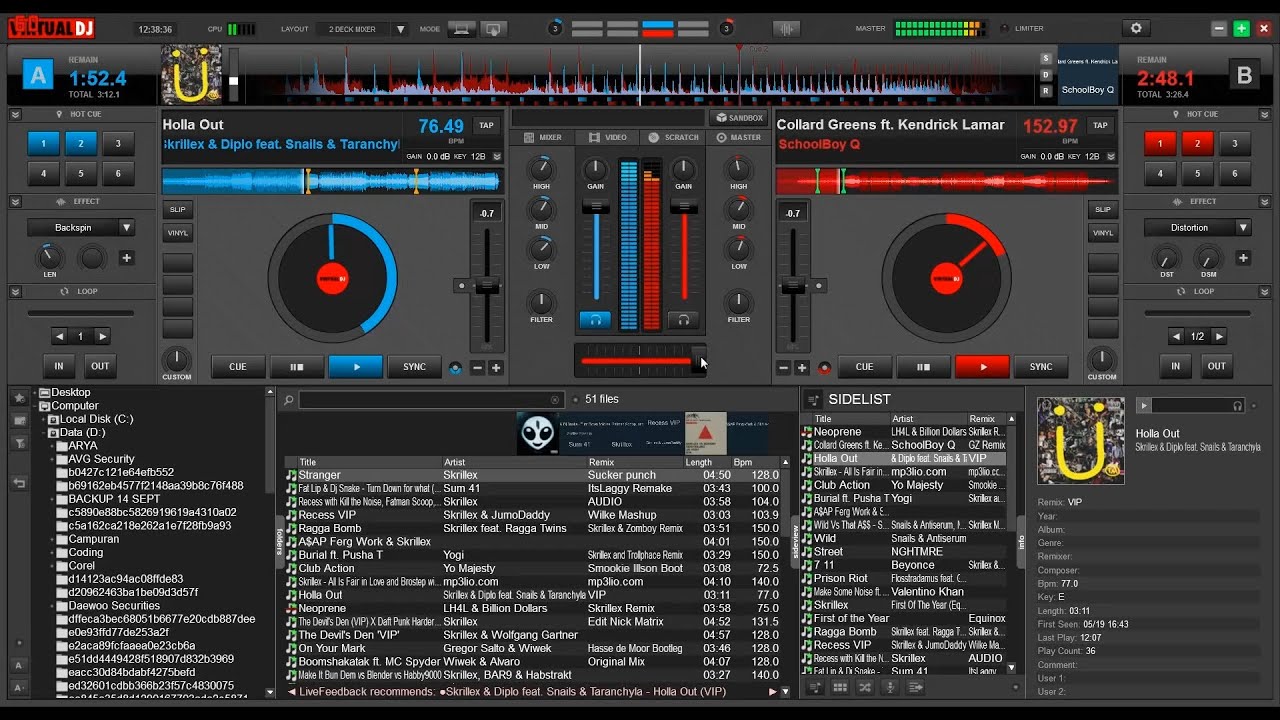Image resolution: width=1280 pixels, height=720 pixels.
Task: Click deck B loop OUT button
Action: click(x=1217, y=366)
